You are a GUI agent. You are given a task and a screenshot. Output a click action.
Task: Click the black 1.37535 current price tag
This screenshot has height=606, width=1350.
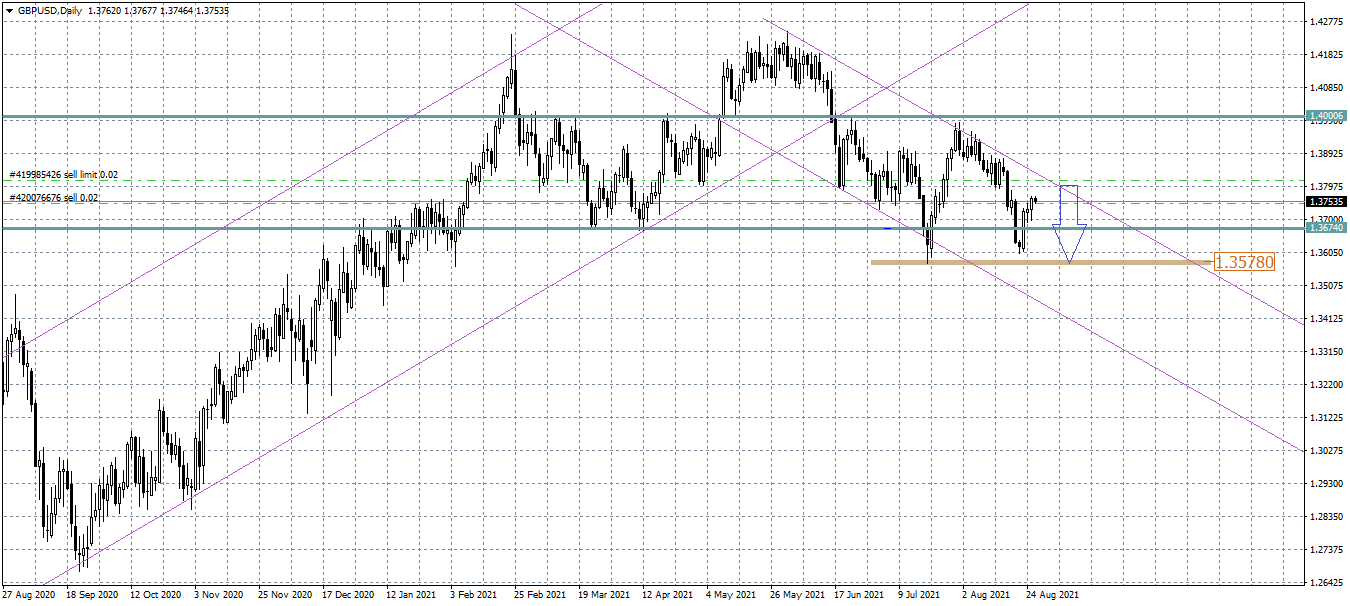(x=1327, y=201)
